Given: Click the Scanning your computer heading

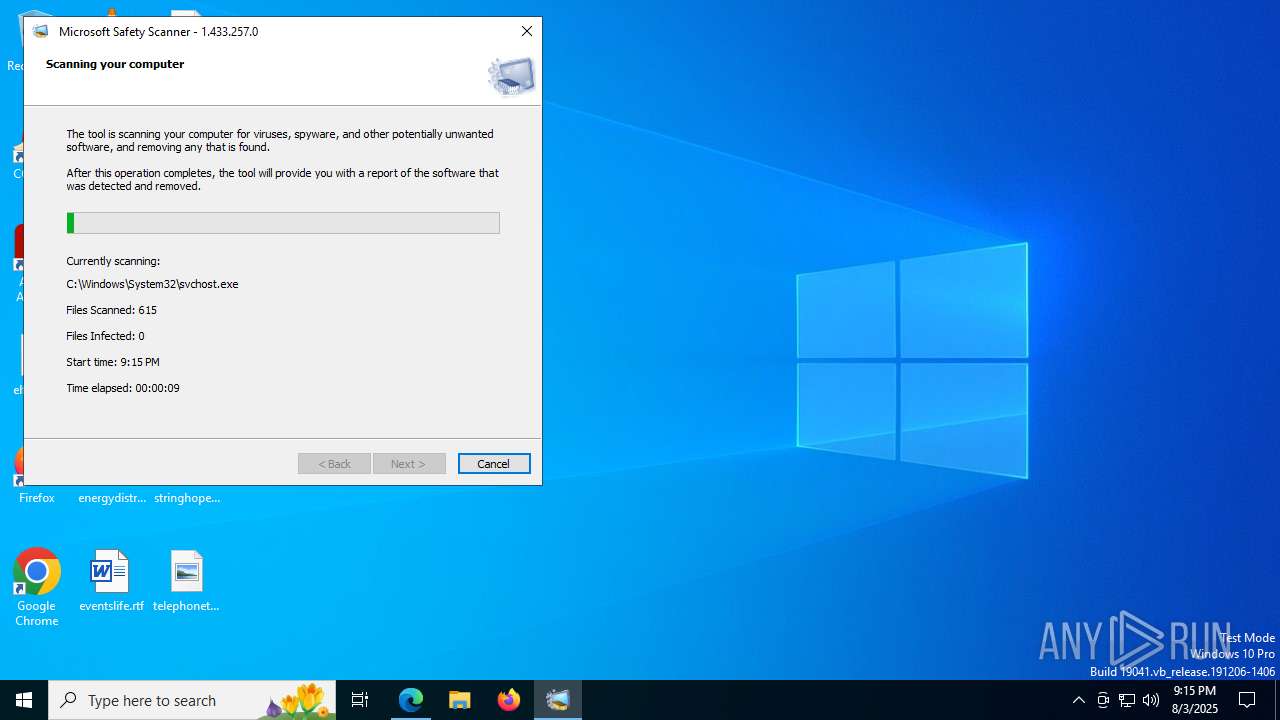Looking at the screenshot, I should click(x=115, y=64).
